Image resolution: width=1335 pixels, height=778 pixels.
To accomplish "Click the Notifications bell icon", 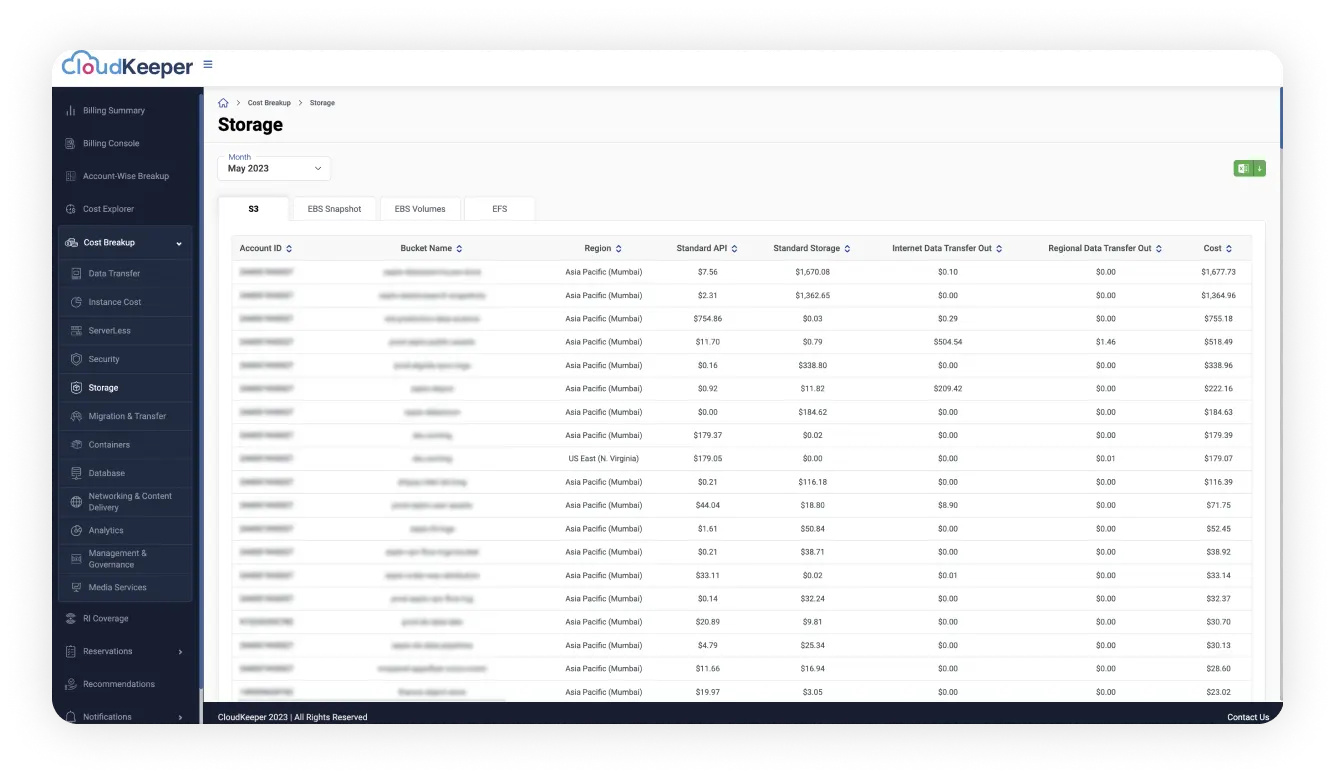I will (x=71, y=717).
